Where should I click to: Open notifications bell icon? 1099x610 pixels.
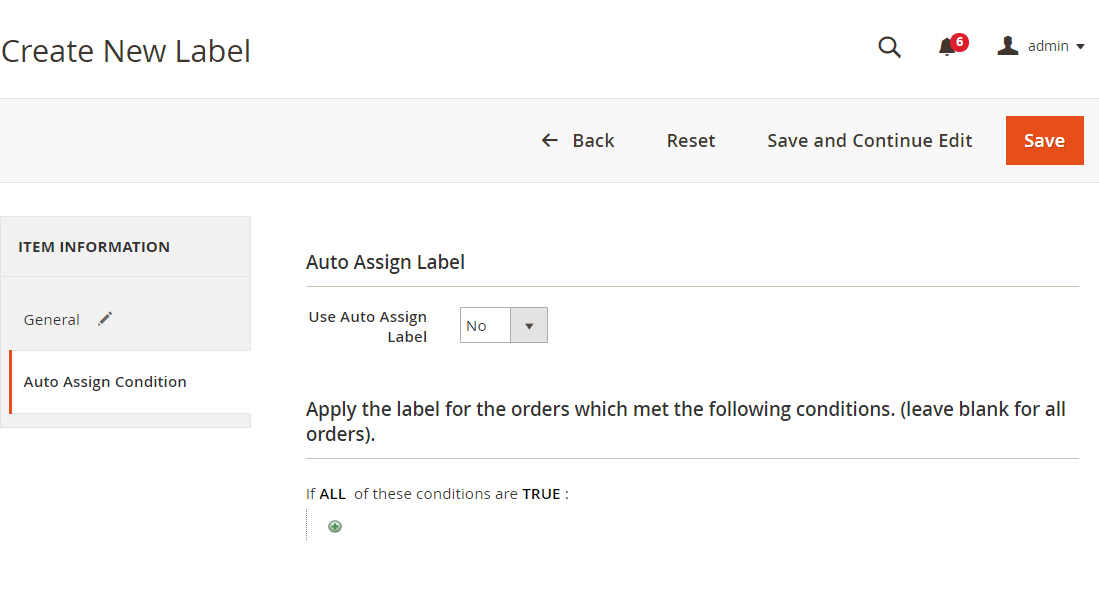coord(947,47)
